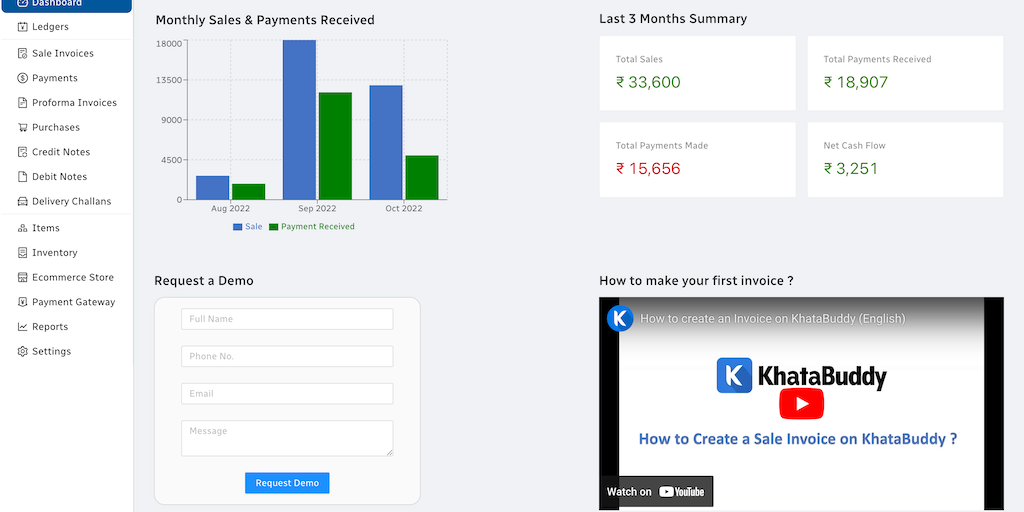Select the Message text area
Image resolution: width=1024 pixels, height=512 pixels.
click(x=287, y=438)
